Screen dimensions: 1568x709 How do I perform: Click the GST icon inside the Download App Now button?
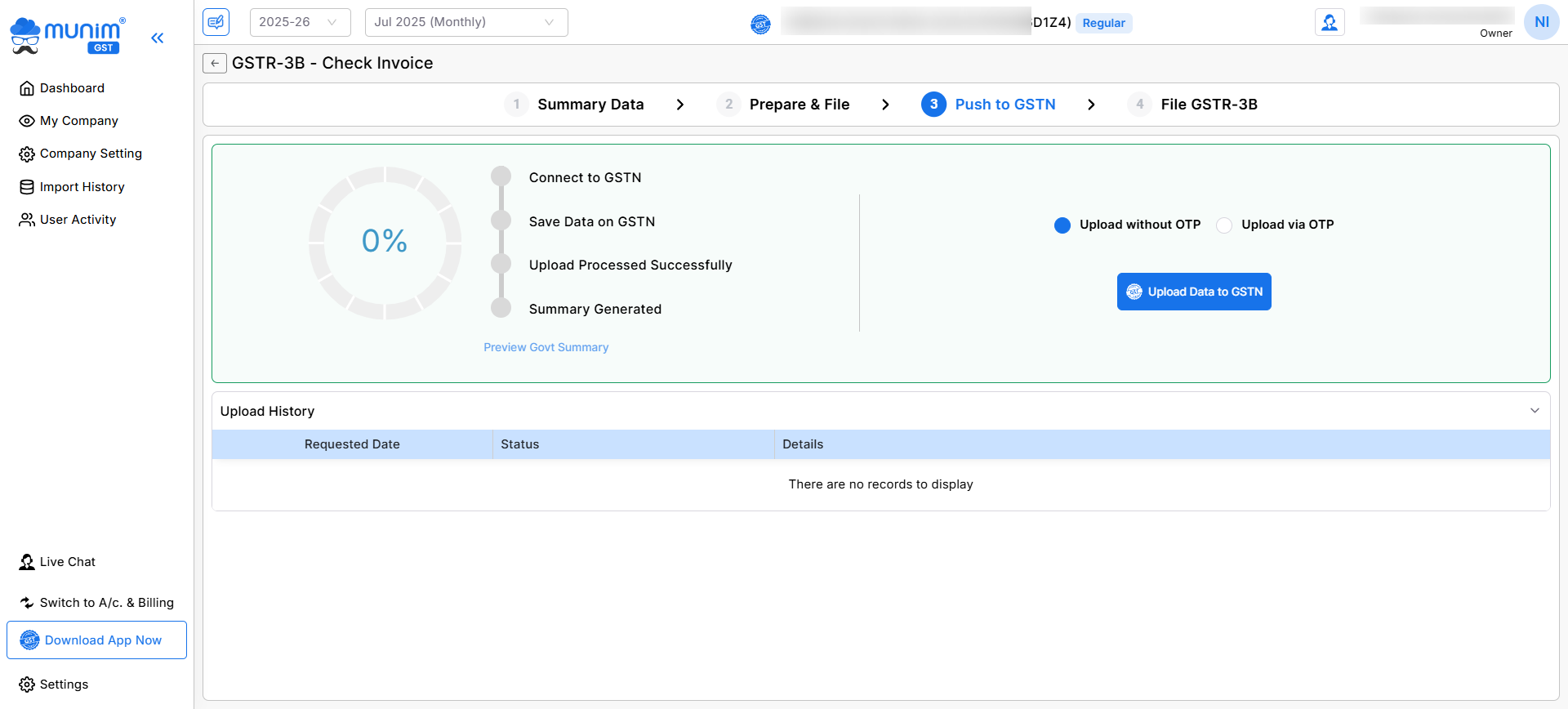click(29, 640)
